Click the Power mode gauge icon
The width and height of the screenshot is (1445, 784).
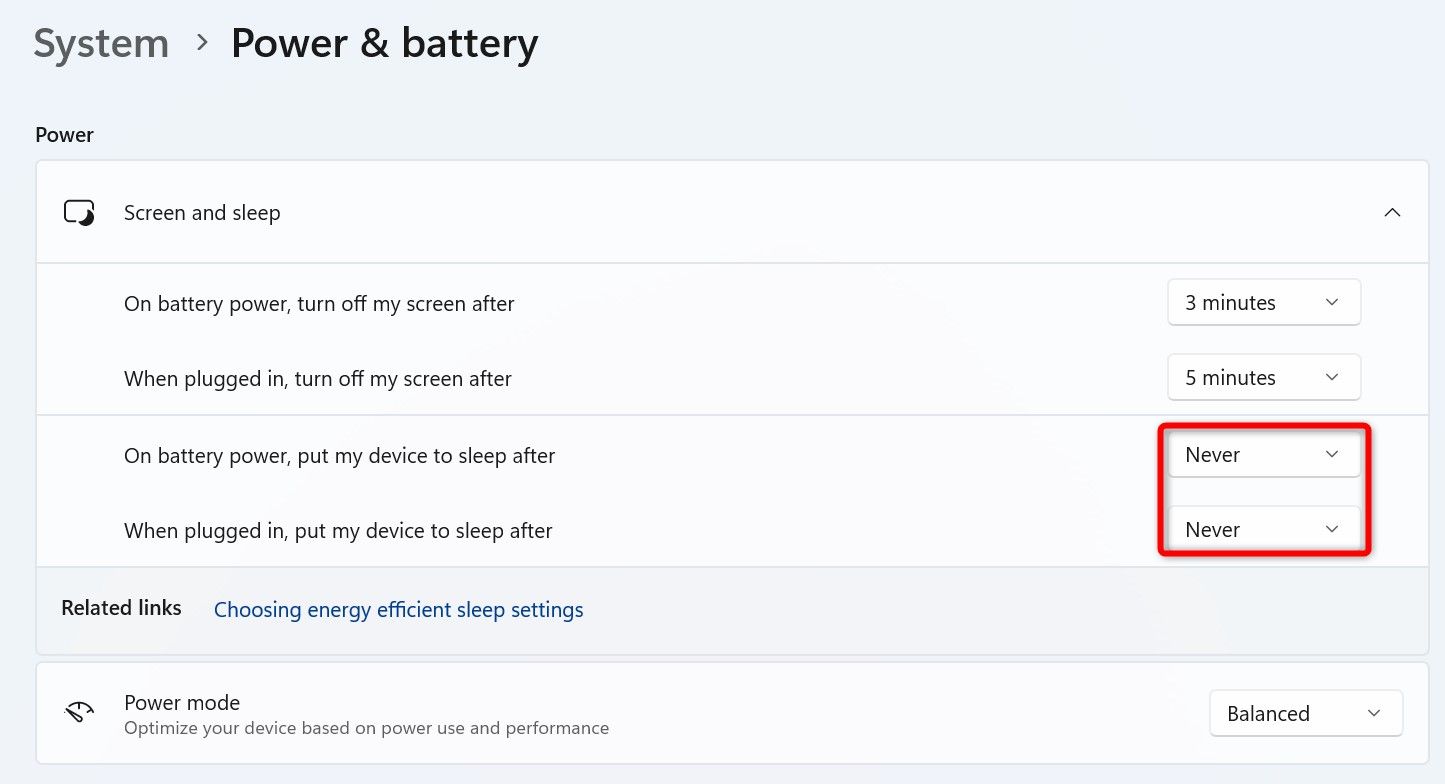pyautogui.click(x=79, y=713)
